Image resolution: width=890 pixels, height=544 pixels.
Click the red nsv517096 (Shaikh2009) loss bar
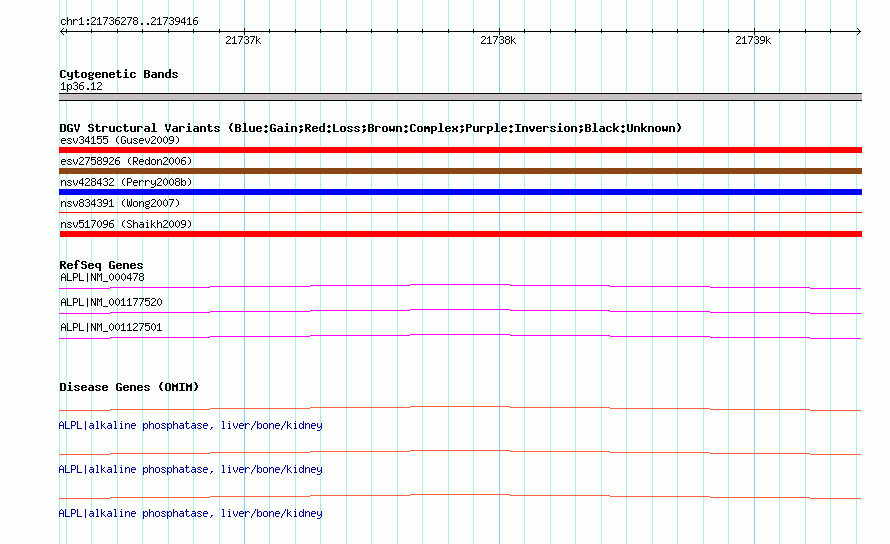tap(460, 234)
